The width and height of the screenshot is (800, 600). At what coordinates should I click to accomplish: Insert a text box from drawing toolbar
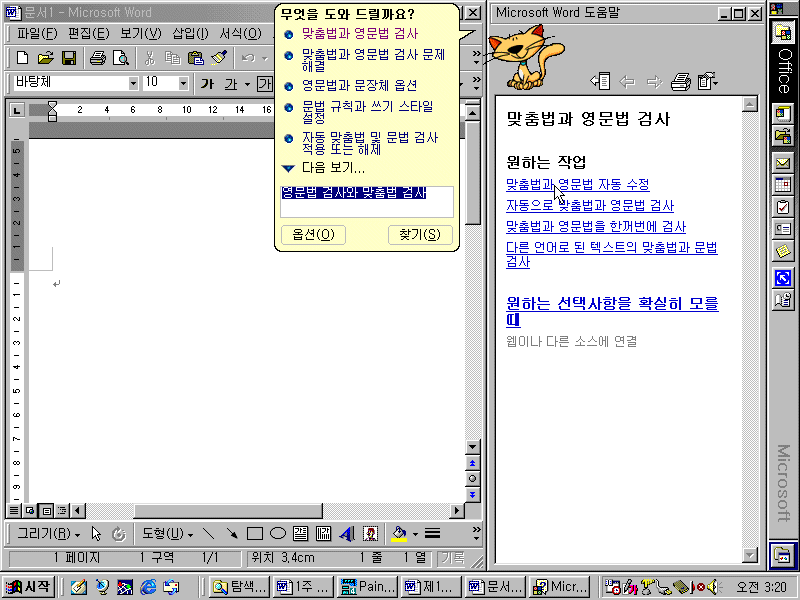coord(301,534)
